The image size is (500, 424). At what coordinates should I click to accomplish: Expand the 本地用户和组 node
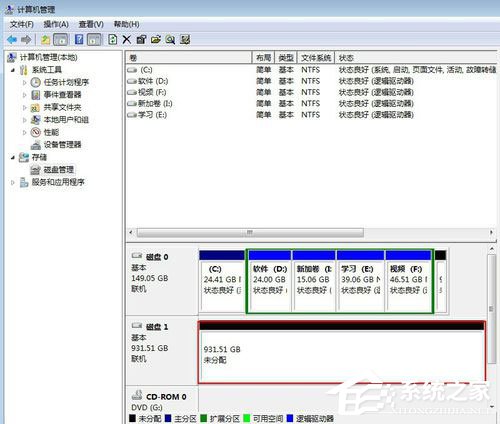point(25,120)
